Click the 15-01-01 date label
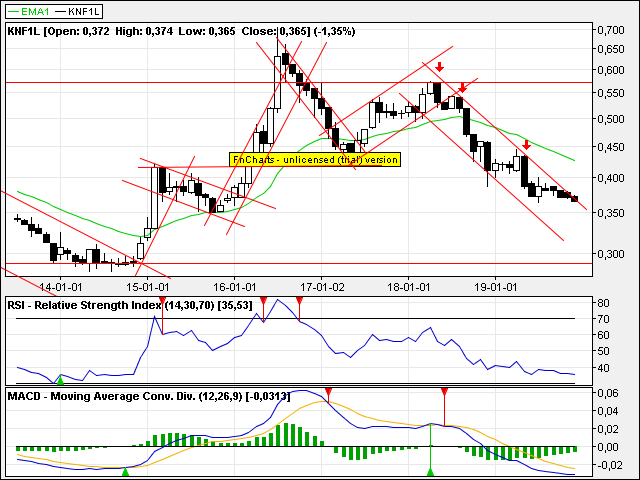Screen dimensions: 640x480 pyautogui.click(x=148, y=287)
